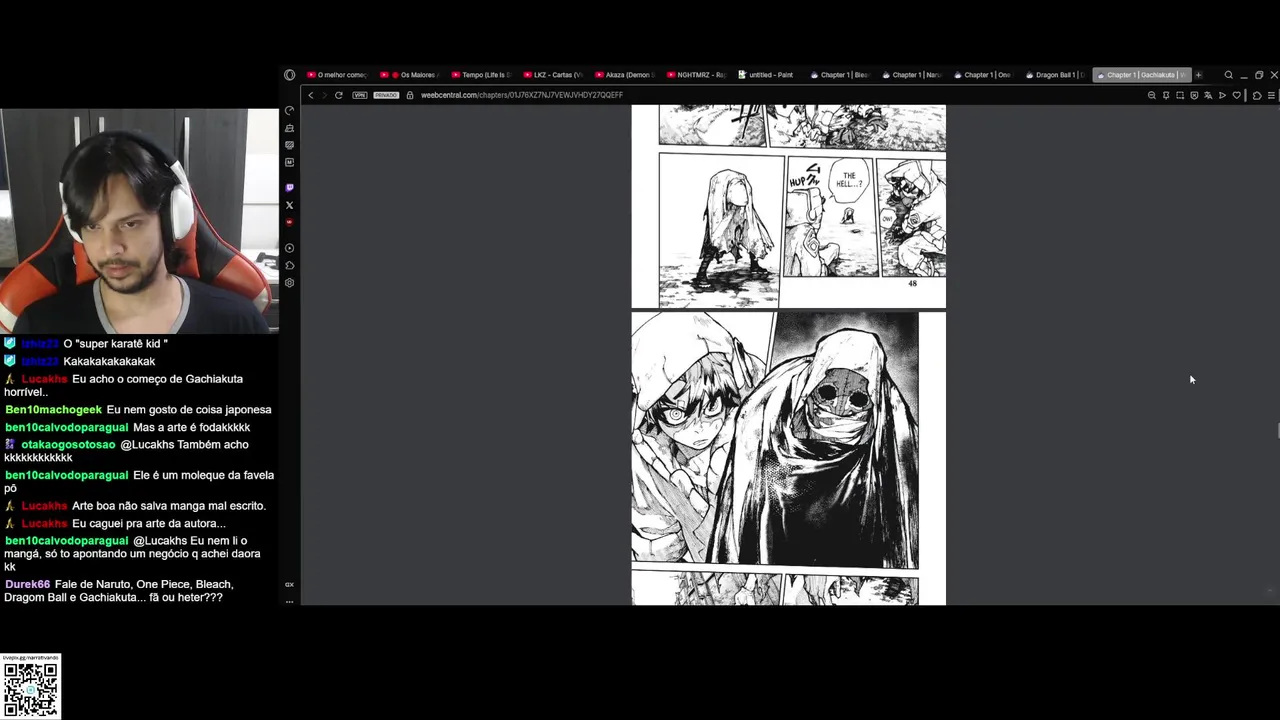The width and height of the screenshot is (1280, 720).
Task: Reload the current page
Action: 339,95
